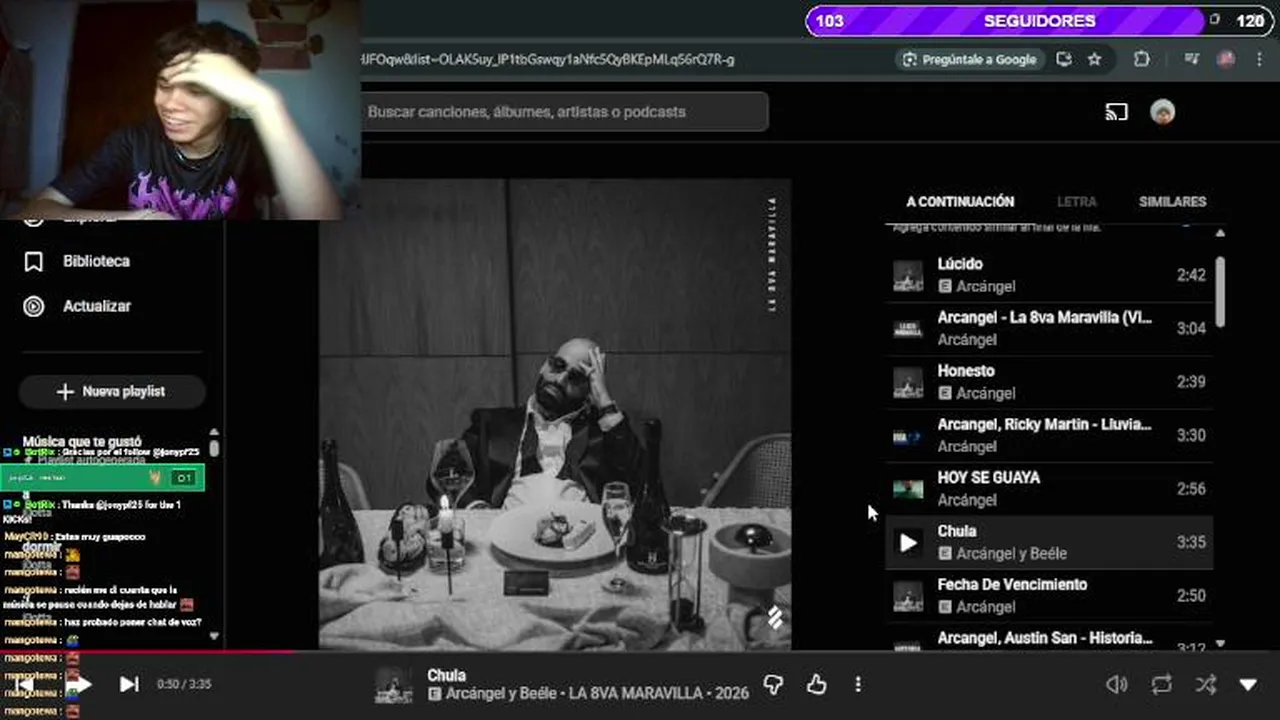Viewport: 1280px width, 720px height.
Task: Collapse the player page with down arrow
Action: click(1248, 684)
